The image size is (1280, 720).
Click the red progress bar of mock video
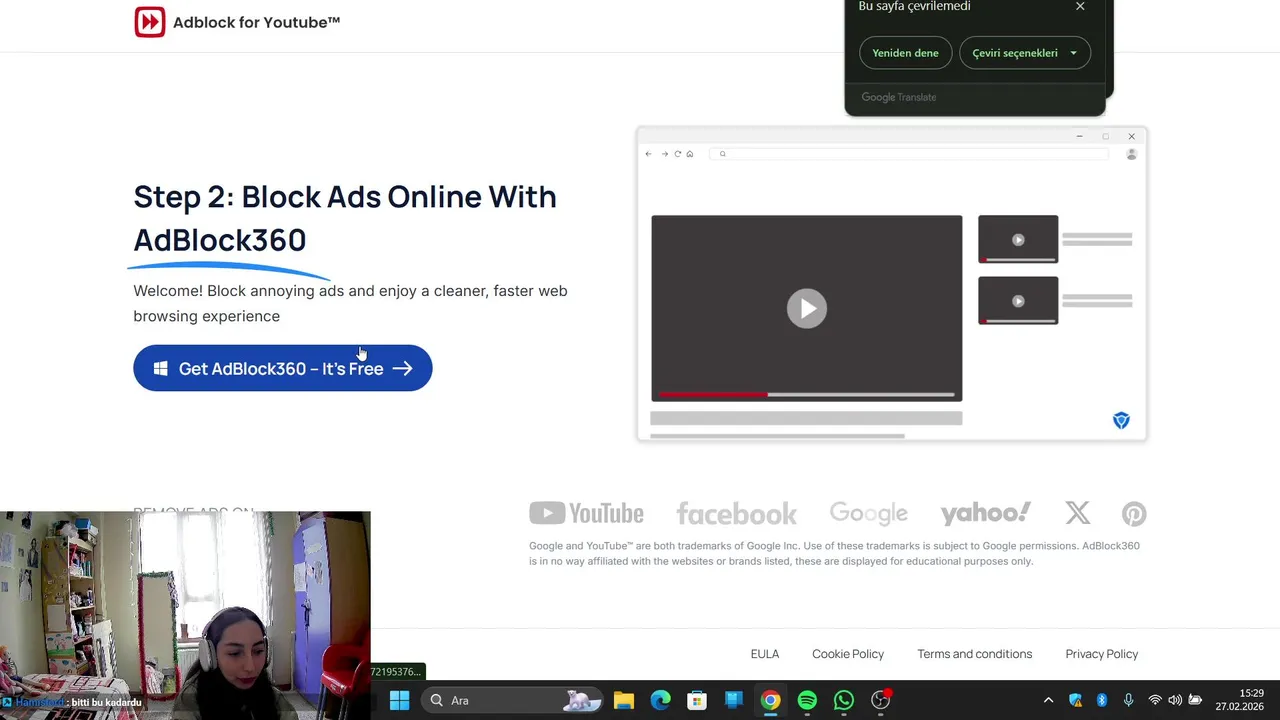click(712, 395)
